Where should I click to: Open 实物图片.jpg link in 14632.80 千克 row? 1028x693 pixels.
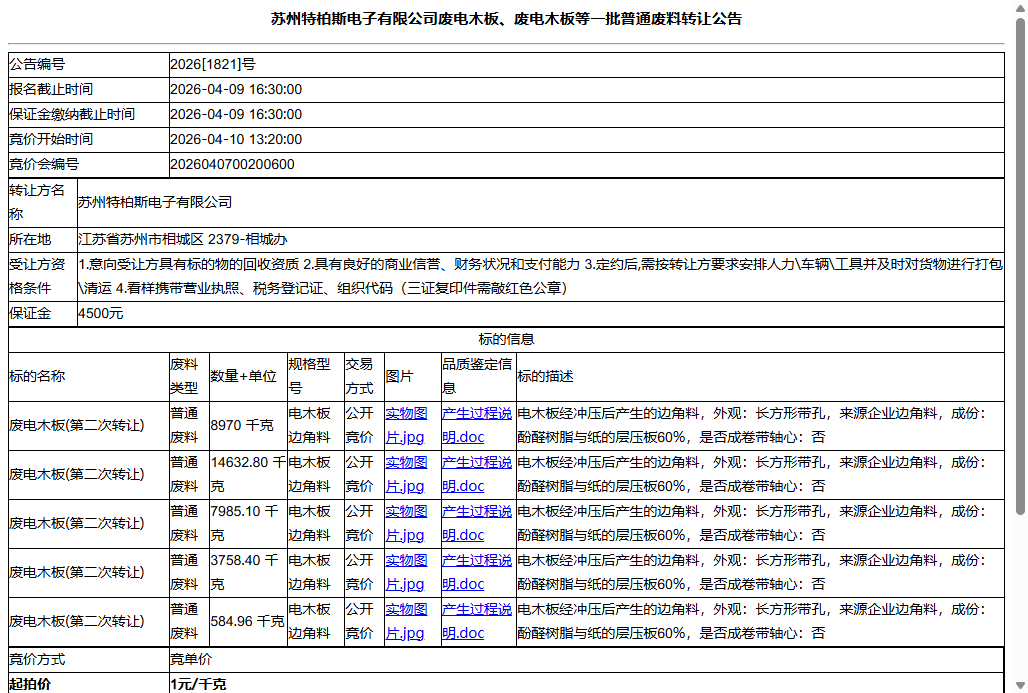click(x=406, y=475)
